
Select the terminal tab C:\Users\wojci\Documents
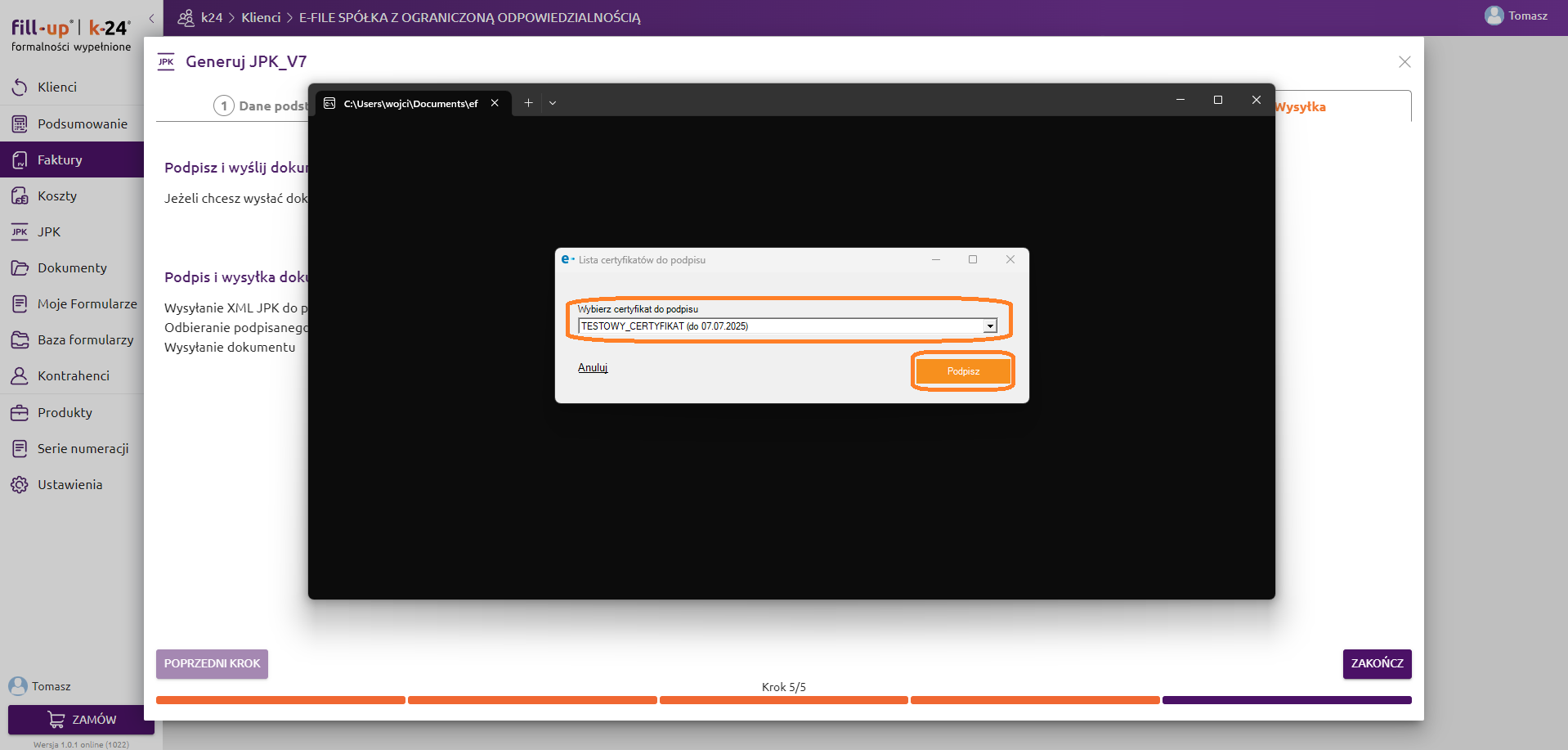pos(409,104)
